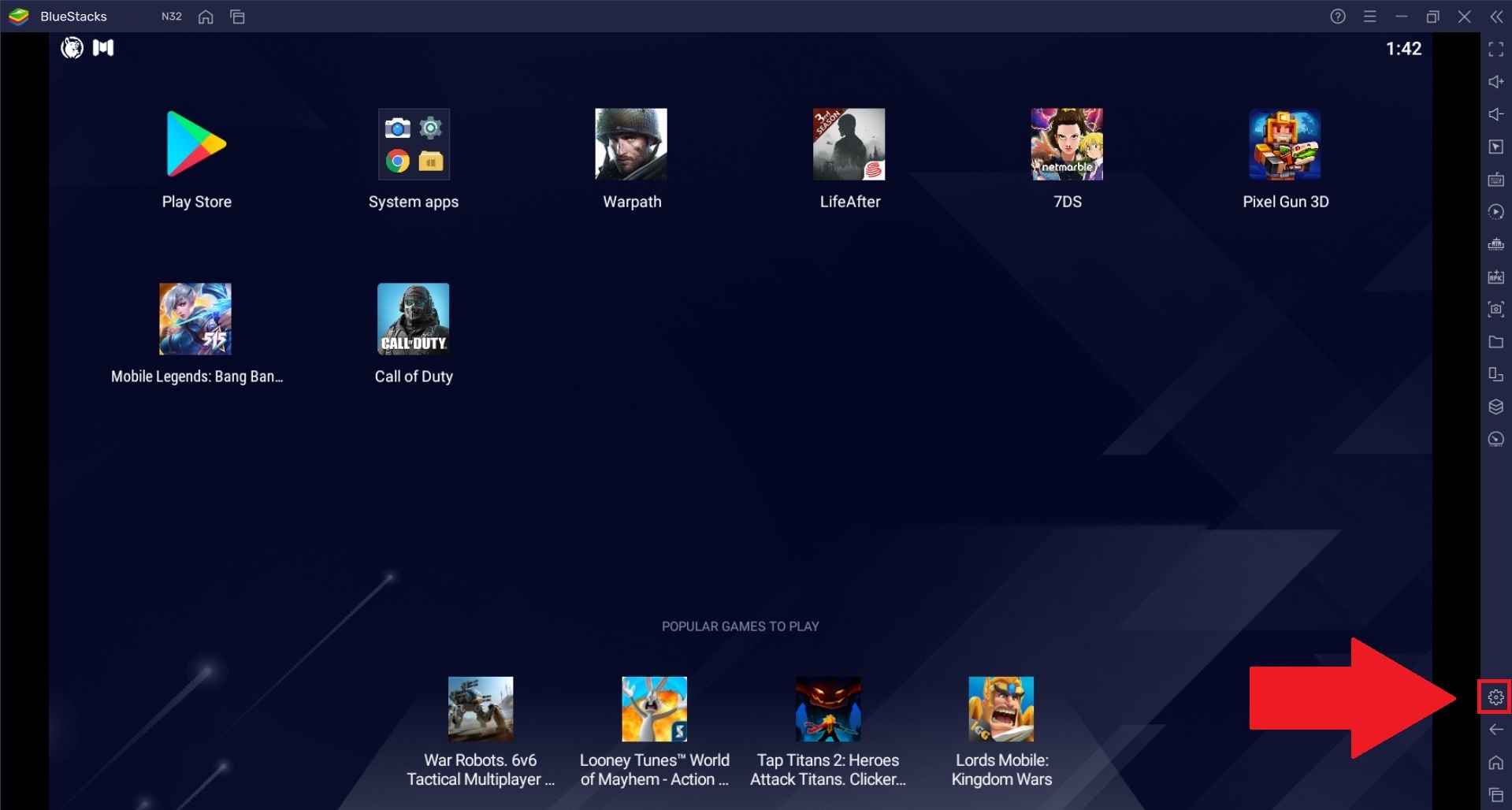Decrease the volume
This screenshot has height=810, width=1512.
click(1495, 114)
